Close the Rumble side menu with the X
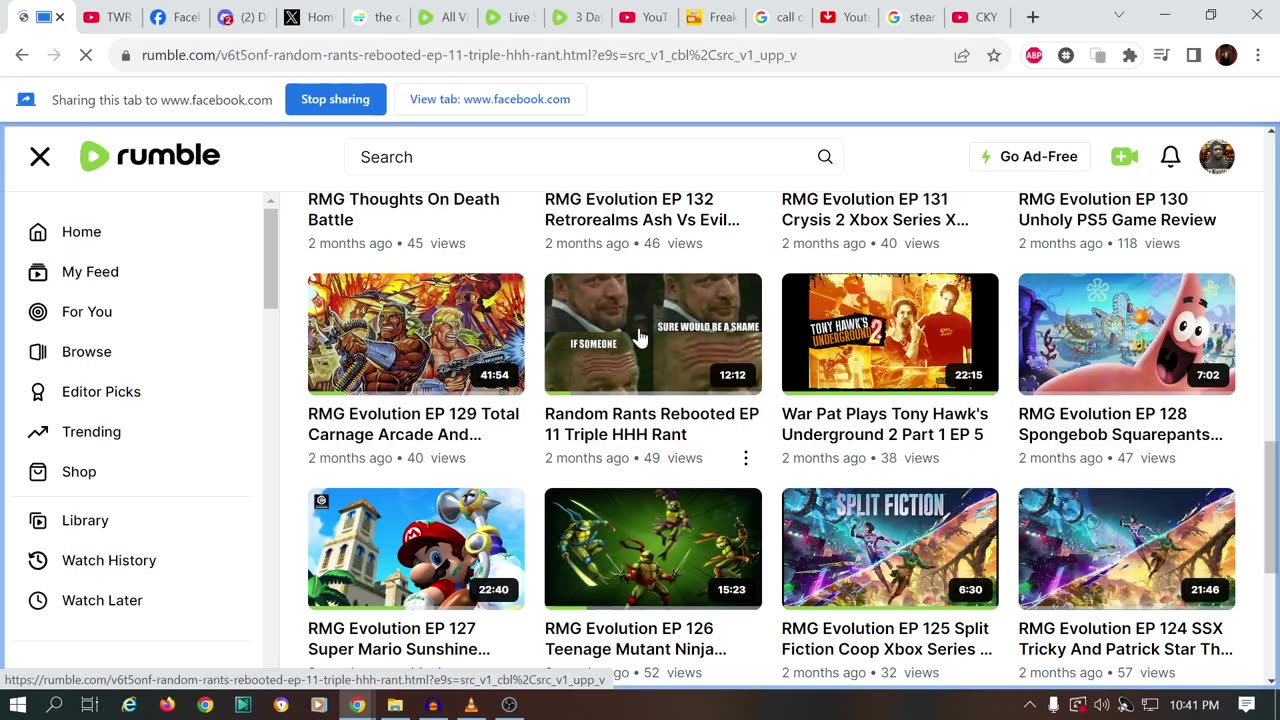Image resolution: width=1280 pixels, height=720 pixels. click(x=40, y=157)
